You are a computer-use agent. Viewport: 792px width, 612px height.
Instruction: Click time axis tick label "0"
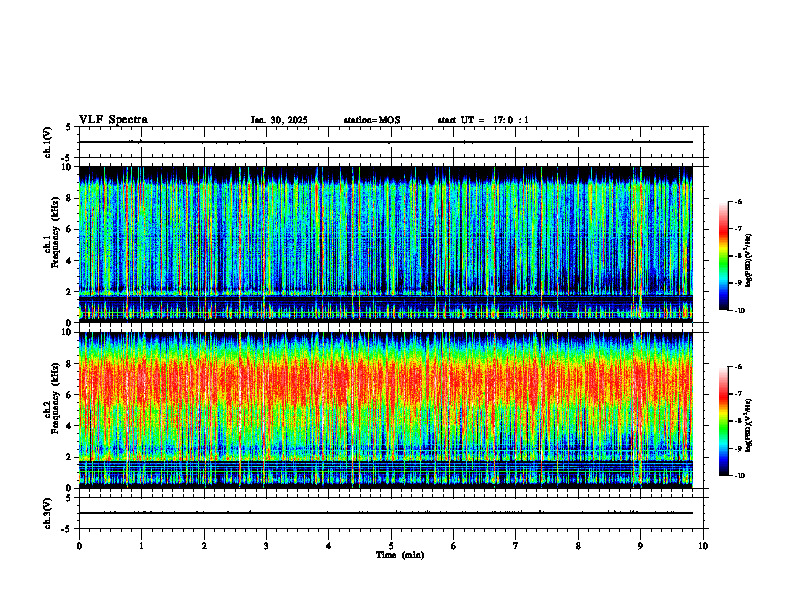coord(79,546)
